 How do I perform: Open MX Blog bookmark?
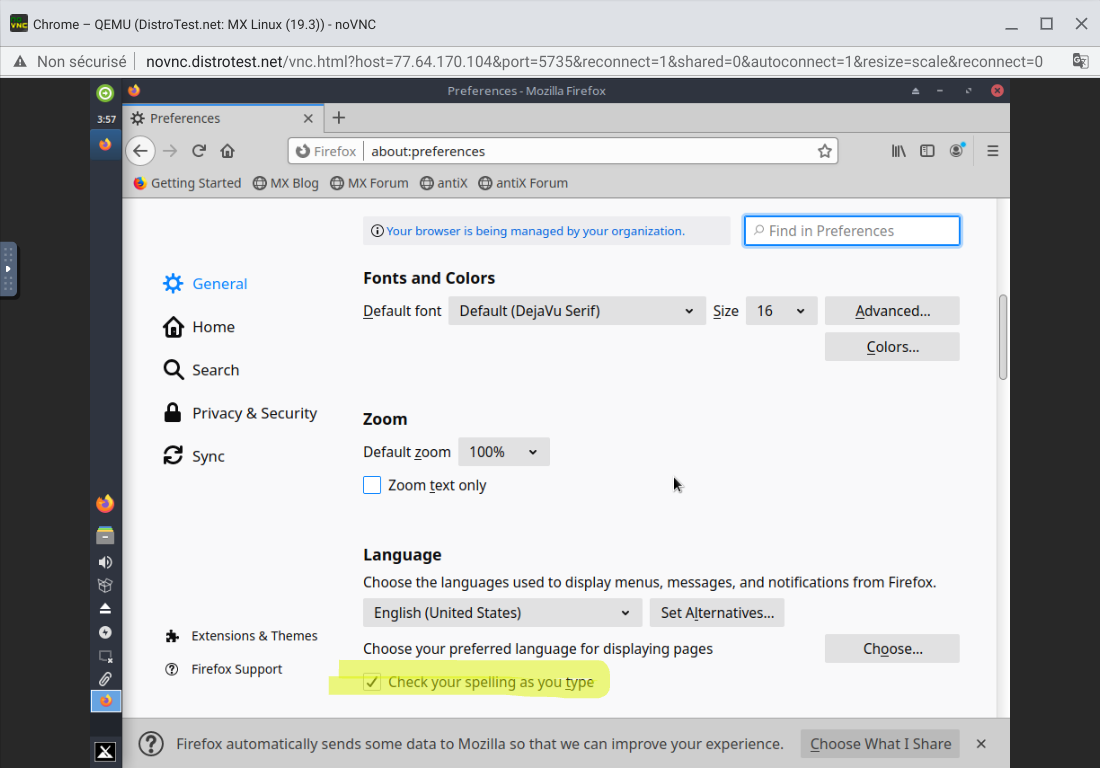(x=286, y=183)
